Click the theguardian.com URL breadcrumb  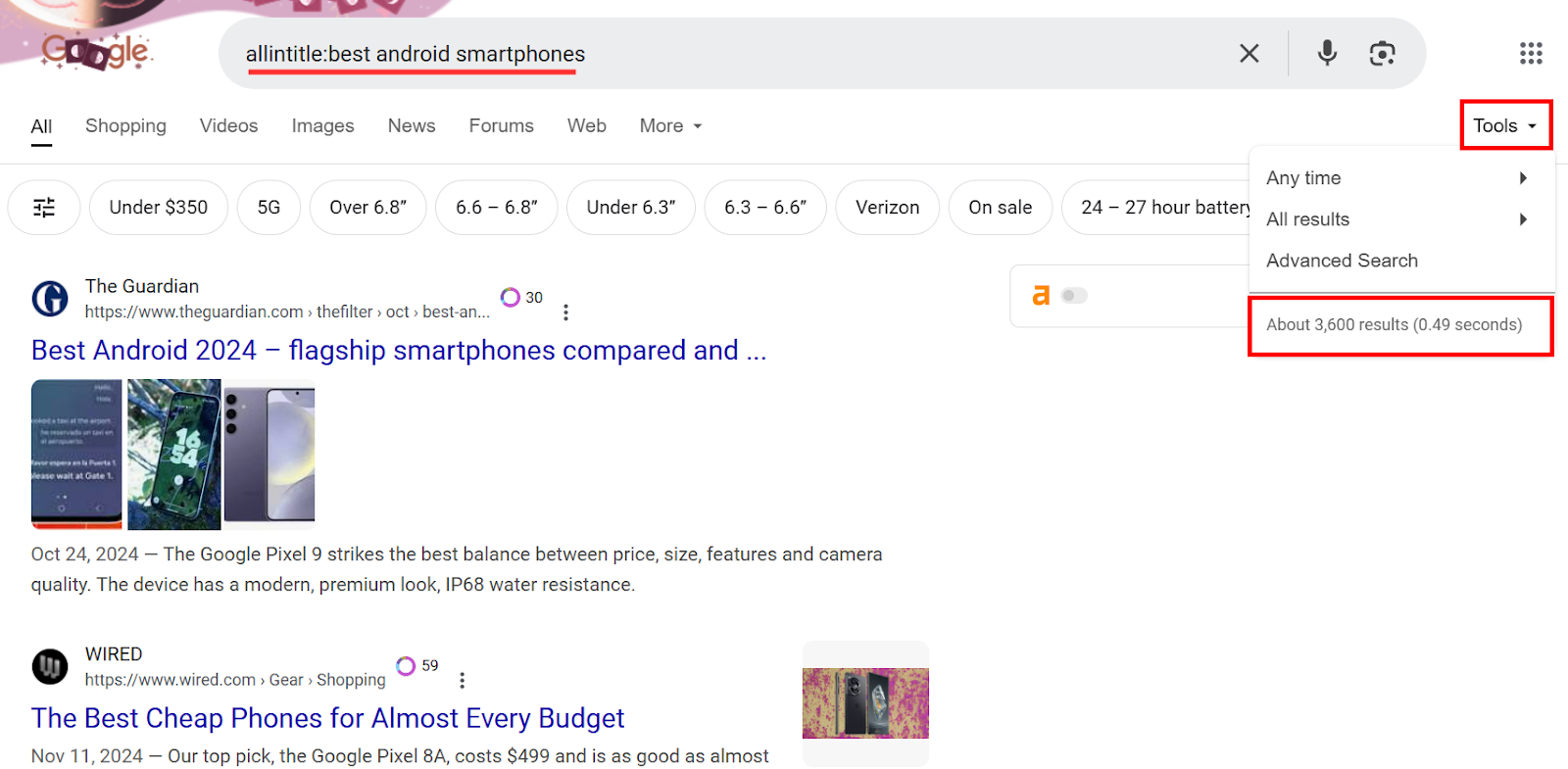[286, 312]
